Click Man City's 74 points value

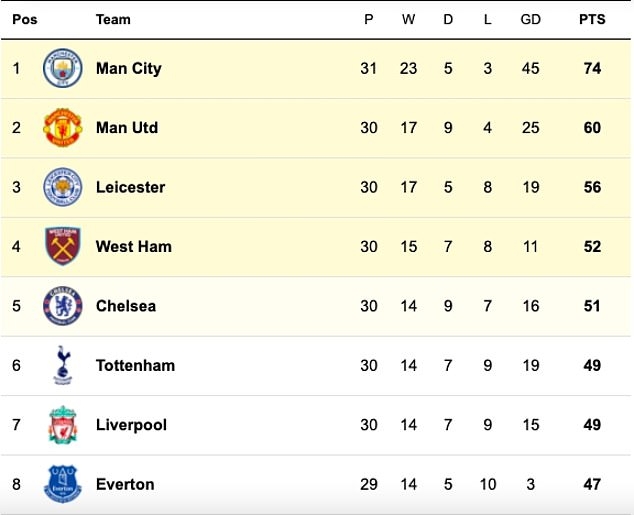tap(592, 69)
